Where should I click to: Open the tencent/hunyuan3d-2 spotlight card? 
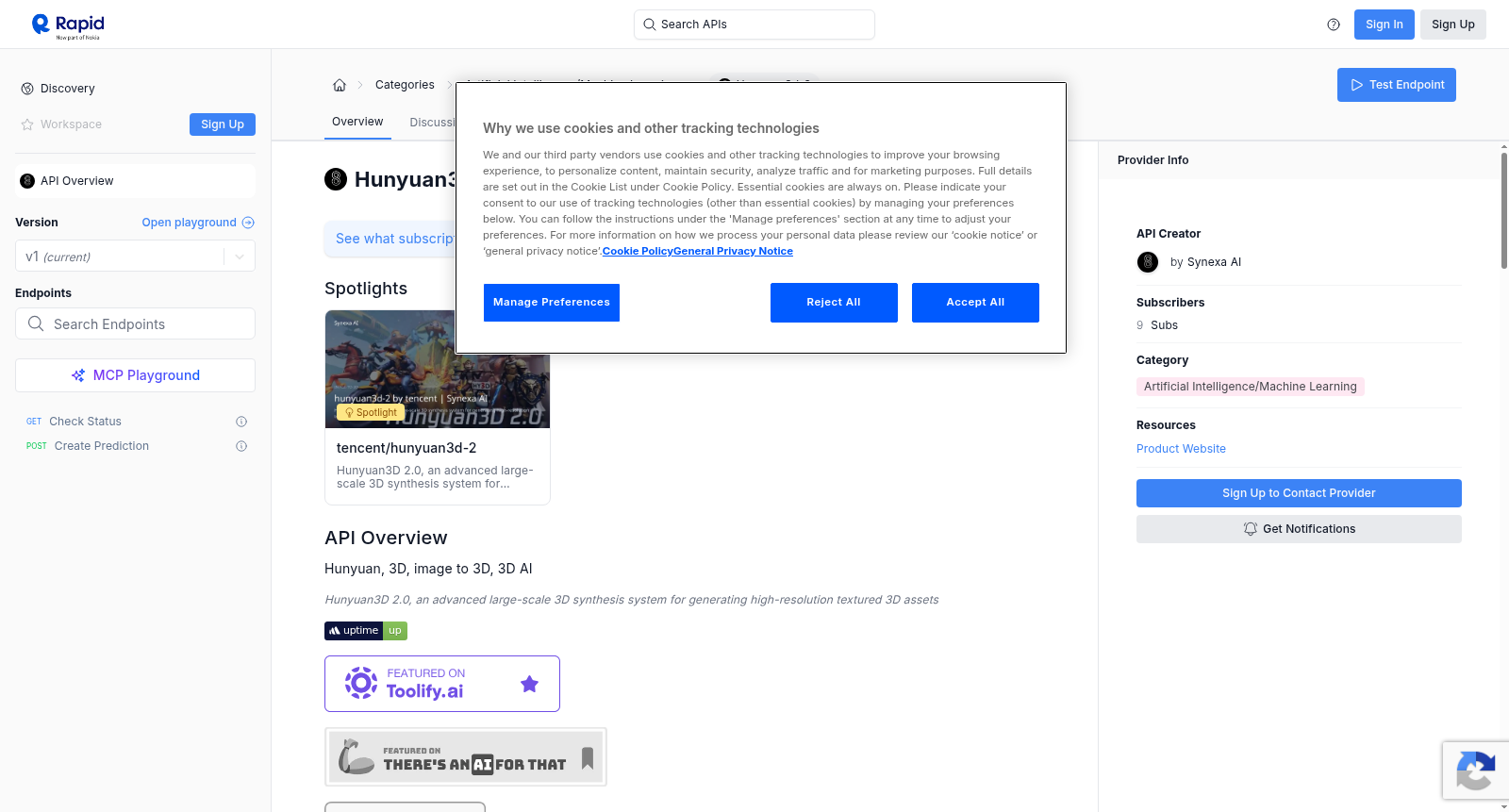point(438,407)
